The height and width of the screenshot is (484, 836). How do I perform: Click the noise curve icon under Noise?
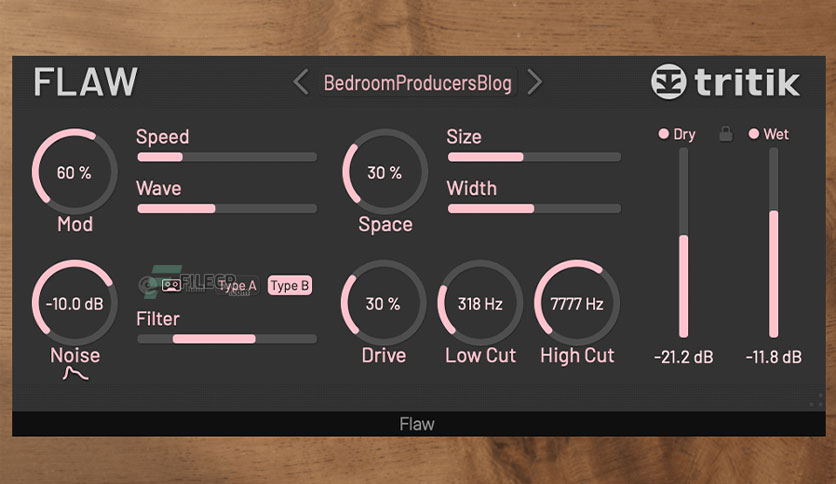75,374
